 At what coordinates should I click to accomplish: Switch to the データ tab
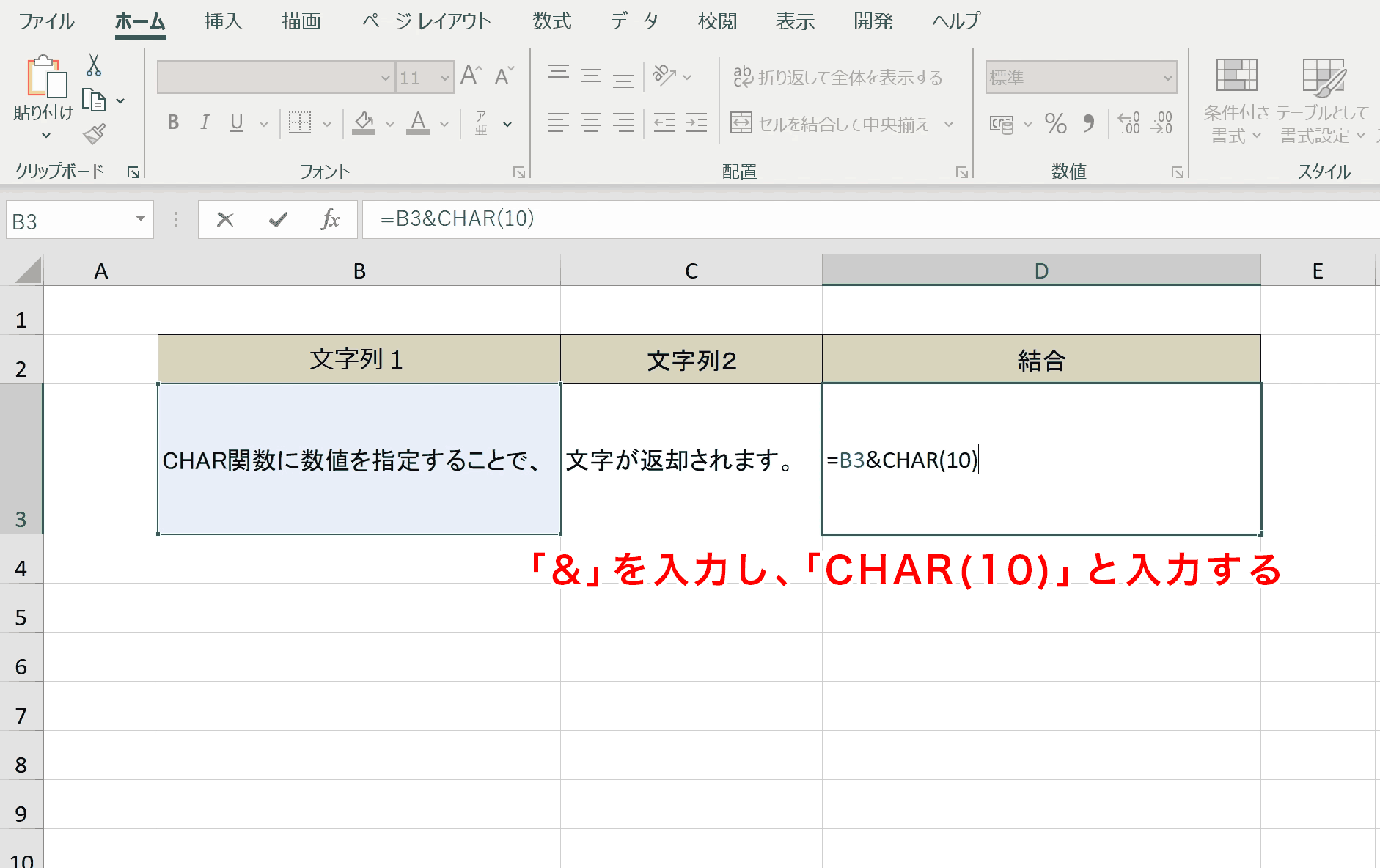(635, 21)
